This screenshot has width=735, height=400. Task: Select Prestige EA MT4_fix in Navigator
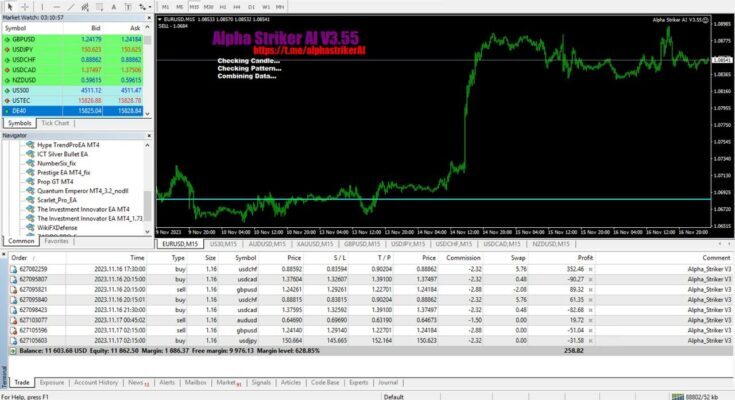(64, 173)
